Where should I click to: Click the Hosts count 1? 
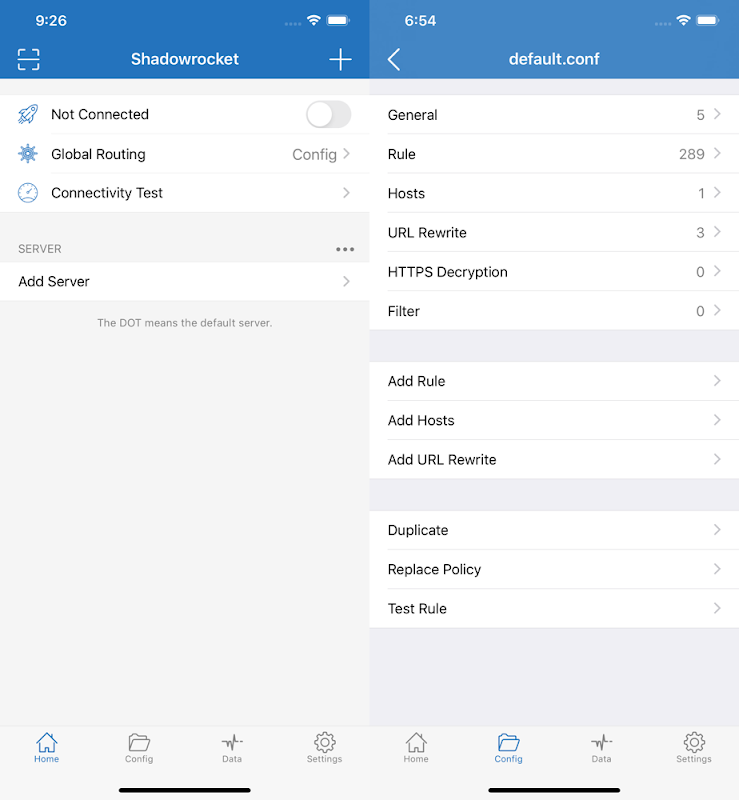click(701, 193)
